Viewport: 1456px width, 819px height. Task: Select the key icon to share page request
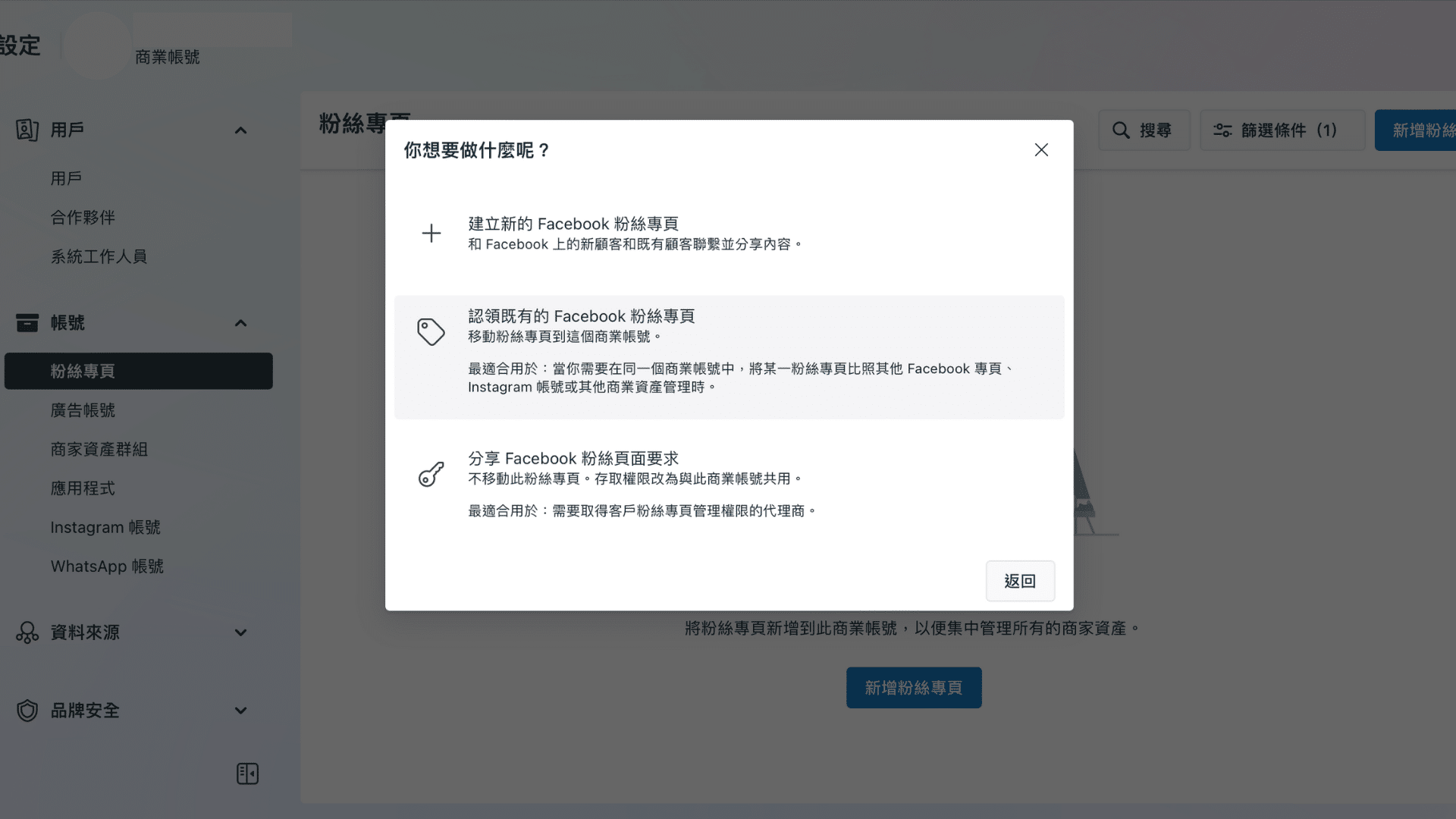pyautogui.click(x=431, y=472)
